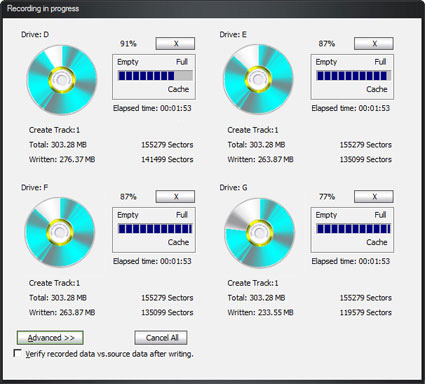Enable verify recorded data after writing
This screenshot has width=425, height=384.
tap(17, 353)
